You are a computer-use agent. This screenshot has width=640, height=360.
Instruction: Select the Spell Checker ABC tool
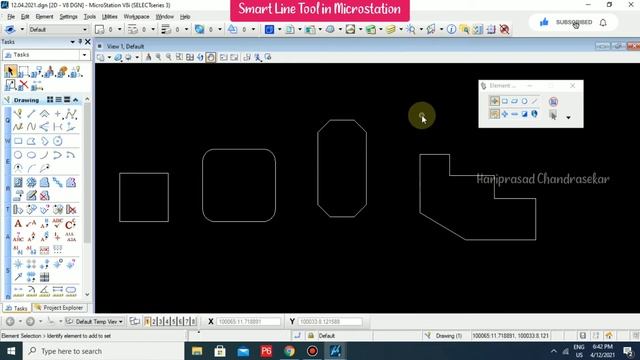[x=58, y=223]
